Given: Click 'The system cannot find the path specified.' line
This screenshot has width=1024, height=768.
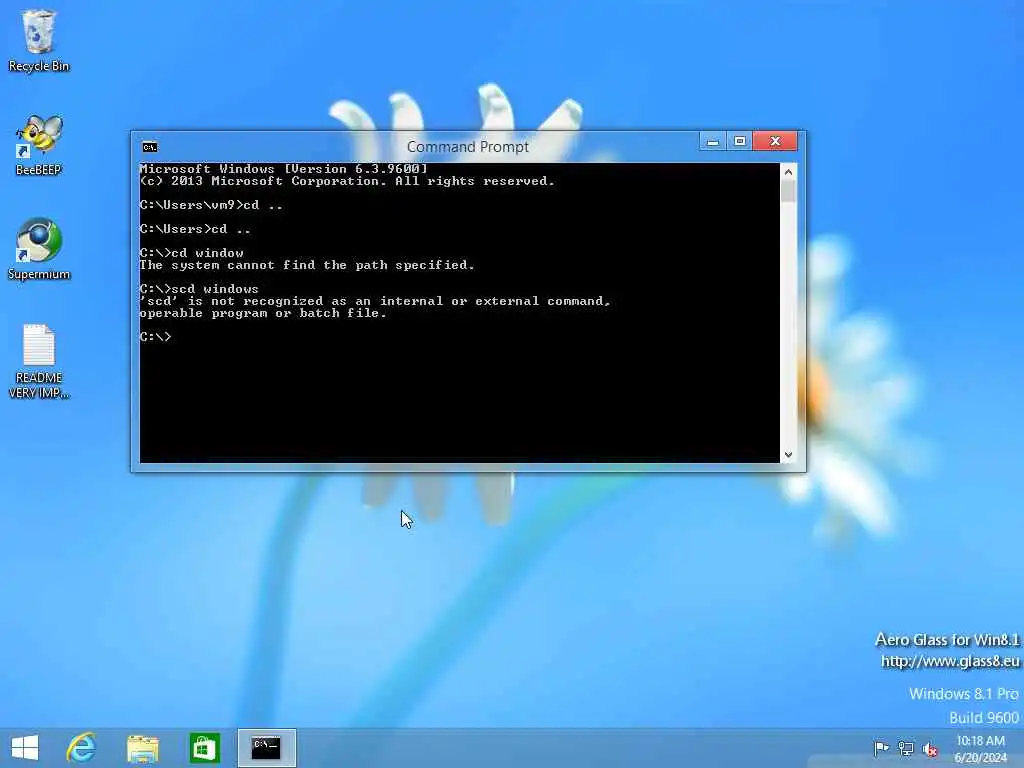Looking at the screenshot, I should [307, 265].
